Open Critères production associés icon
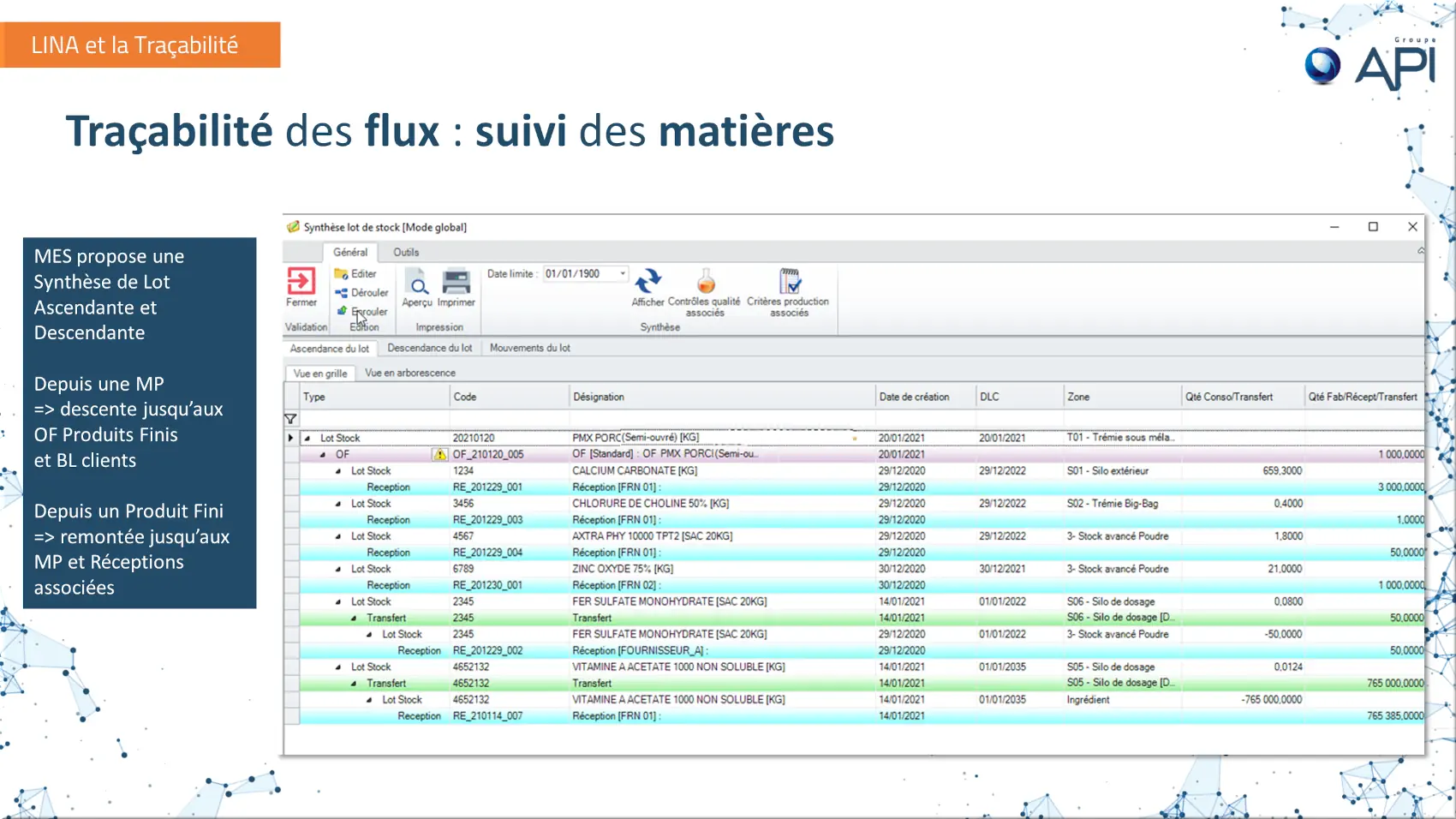 pyautogui.click(x=788, y=281)
